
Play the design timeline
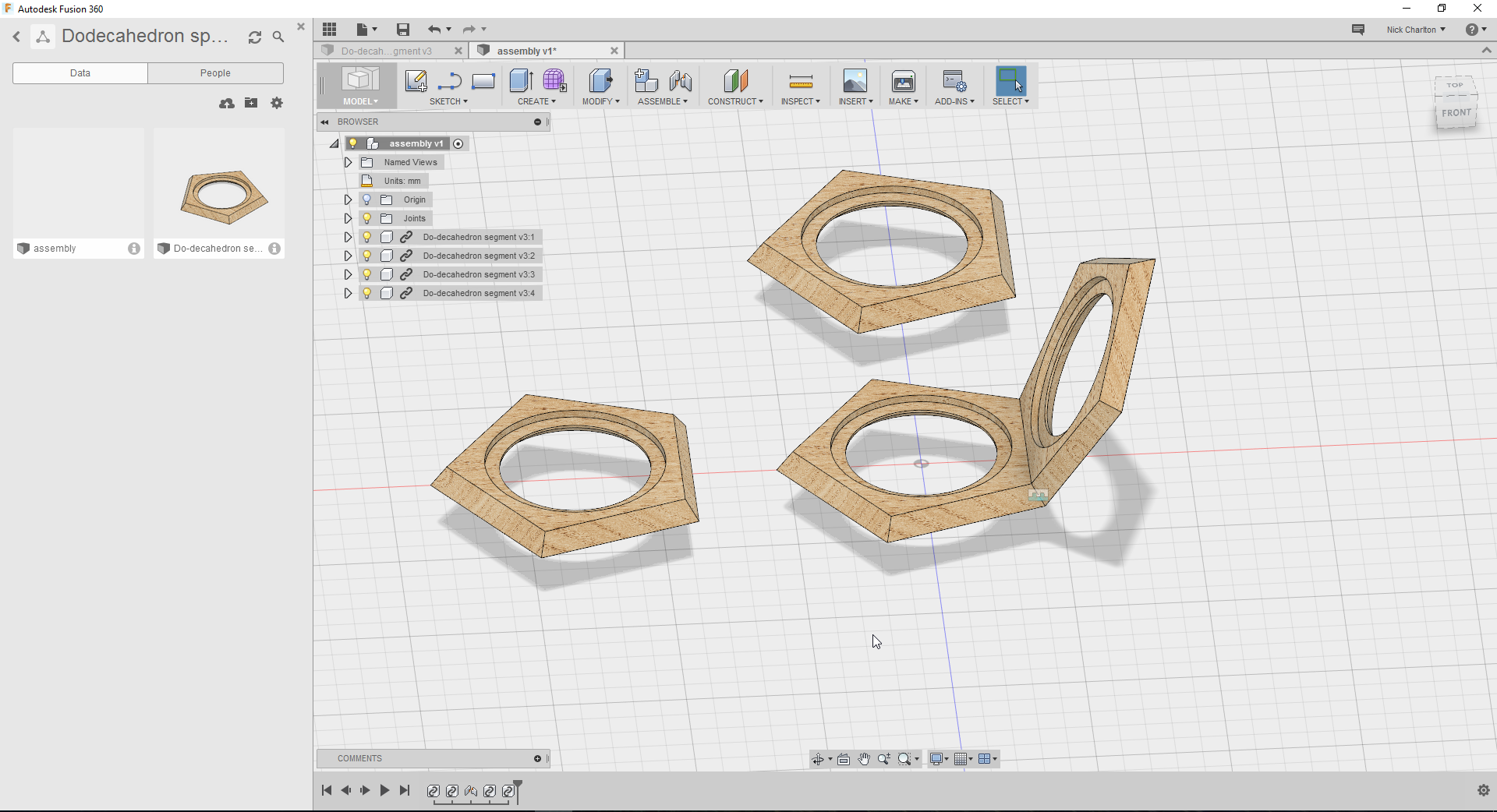click(384, 790)
